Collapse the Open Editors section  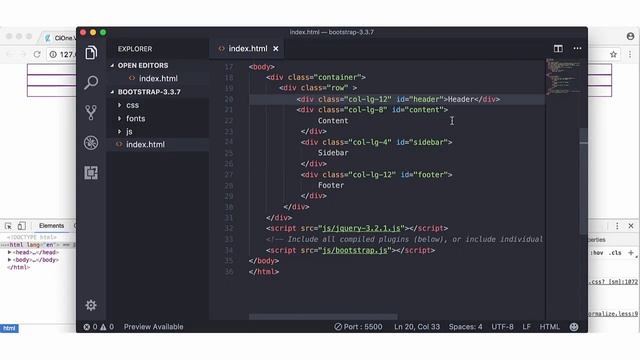click(x=112, y=65)
